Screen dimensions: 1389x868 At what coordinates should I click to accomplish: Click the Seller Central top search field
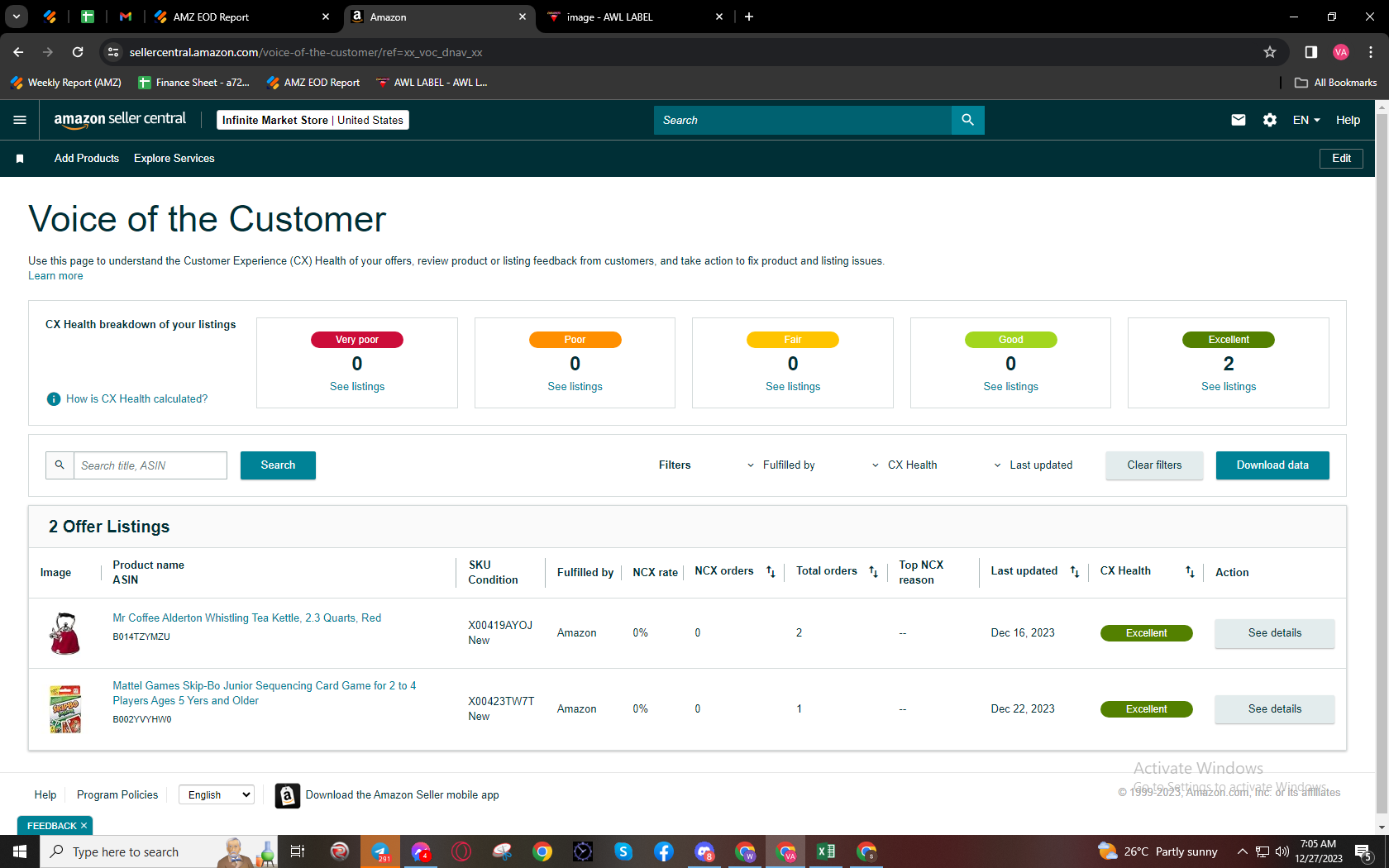802,120
